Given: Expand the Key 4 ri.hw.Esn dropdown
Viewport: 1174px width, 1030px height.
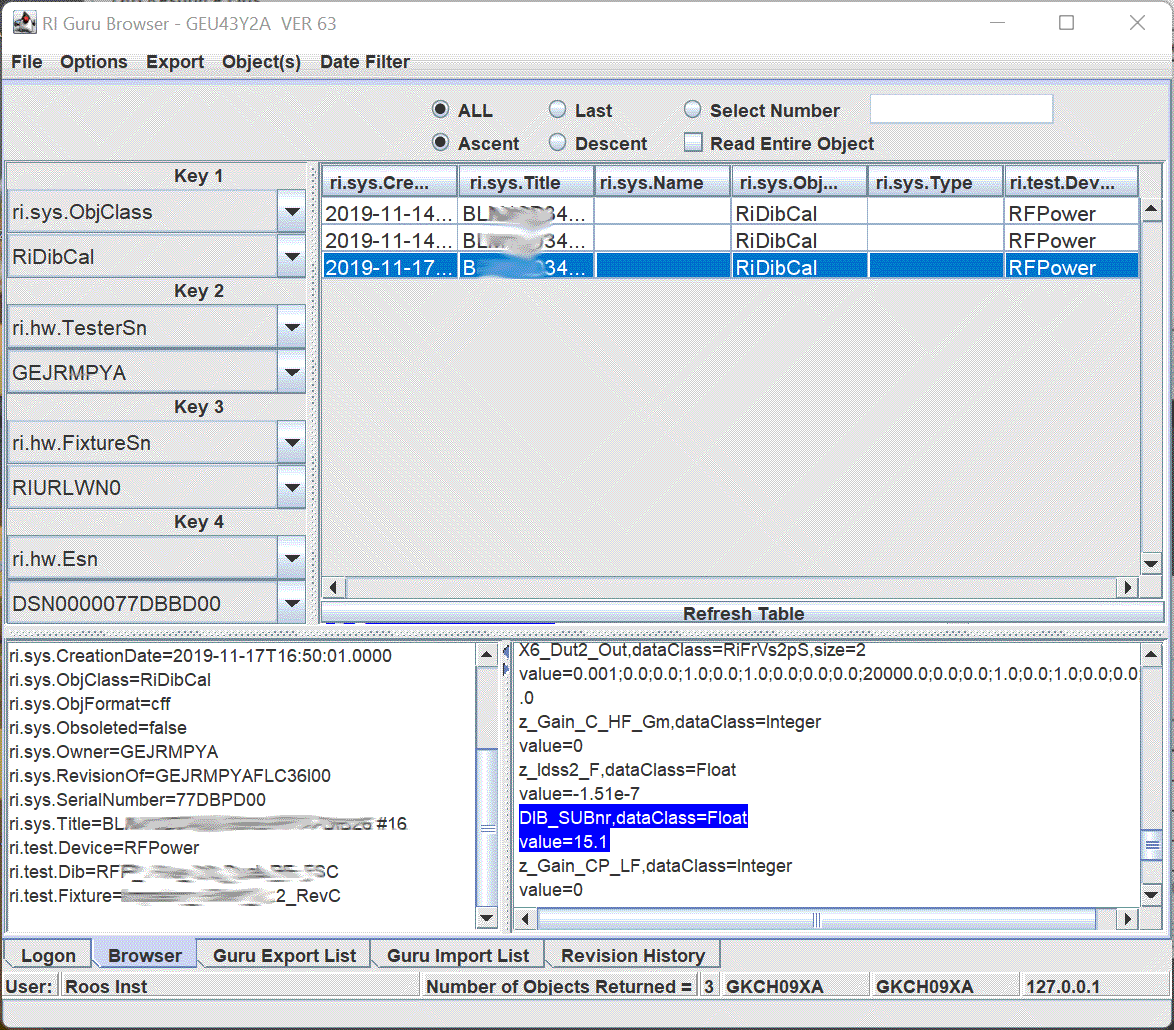Looking at the screenshot, I should pyautogui.click(x=291, y=558).
